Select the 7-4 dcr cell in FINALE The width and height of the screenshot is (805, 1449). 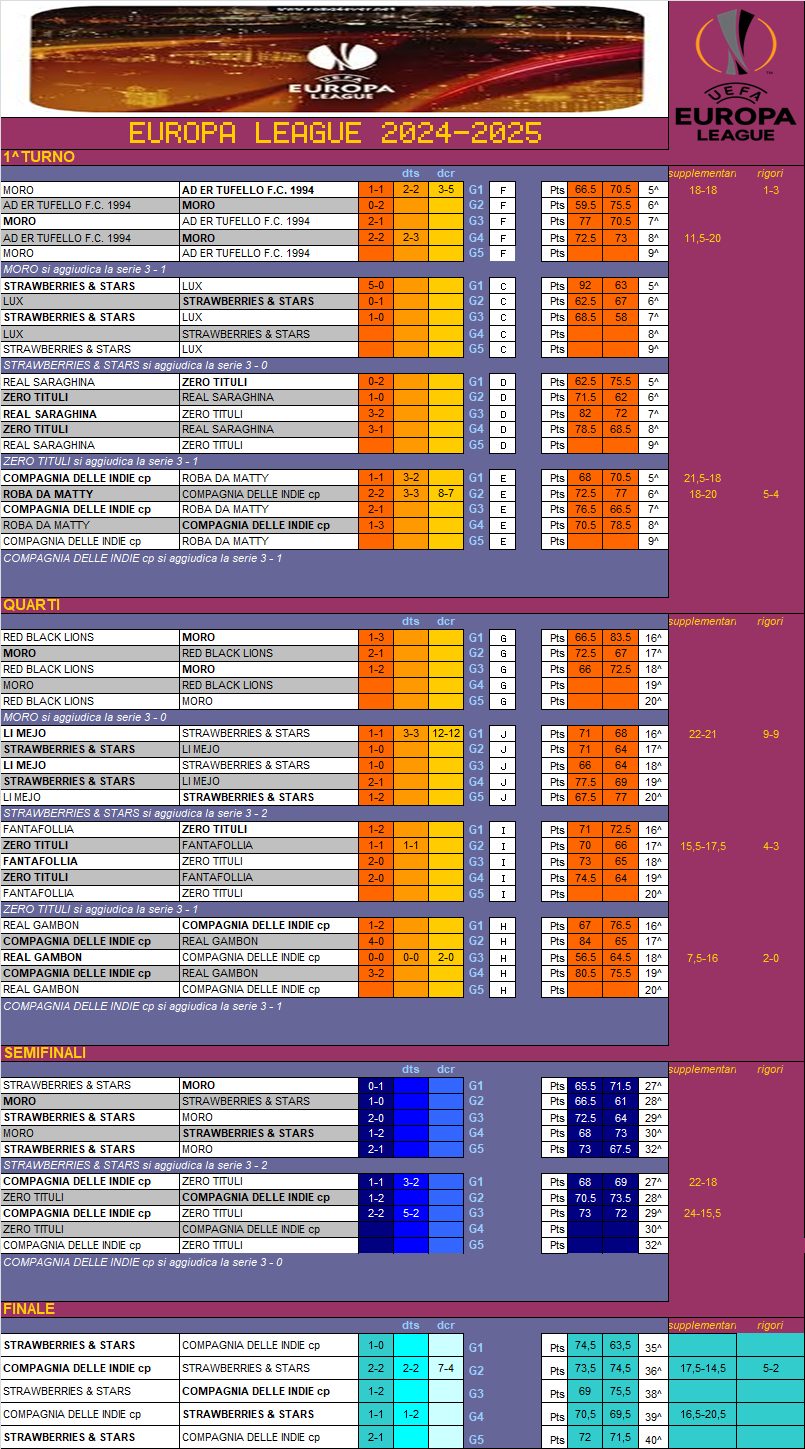pyautogui.click(x=446, y=1369)
